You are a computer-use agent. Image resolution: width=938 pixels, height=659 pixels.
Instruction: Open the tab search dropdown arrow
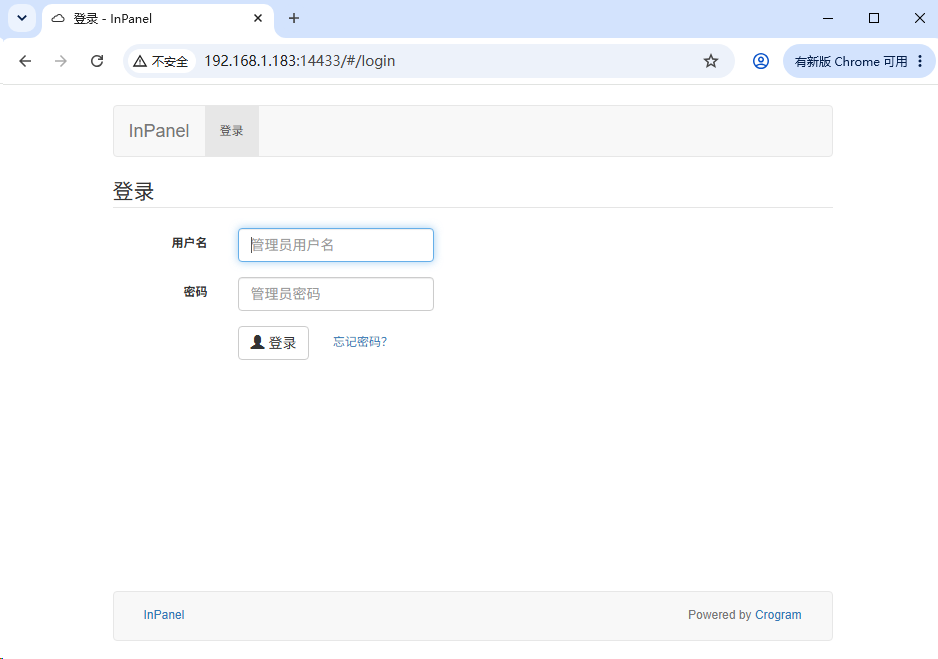click(x=22, y=18)
